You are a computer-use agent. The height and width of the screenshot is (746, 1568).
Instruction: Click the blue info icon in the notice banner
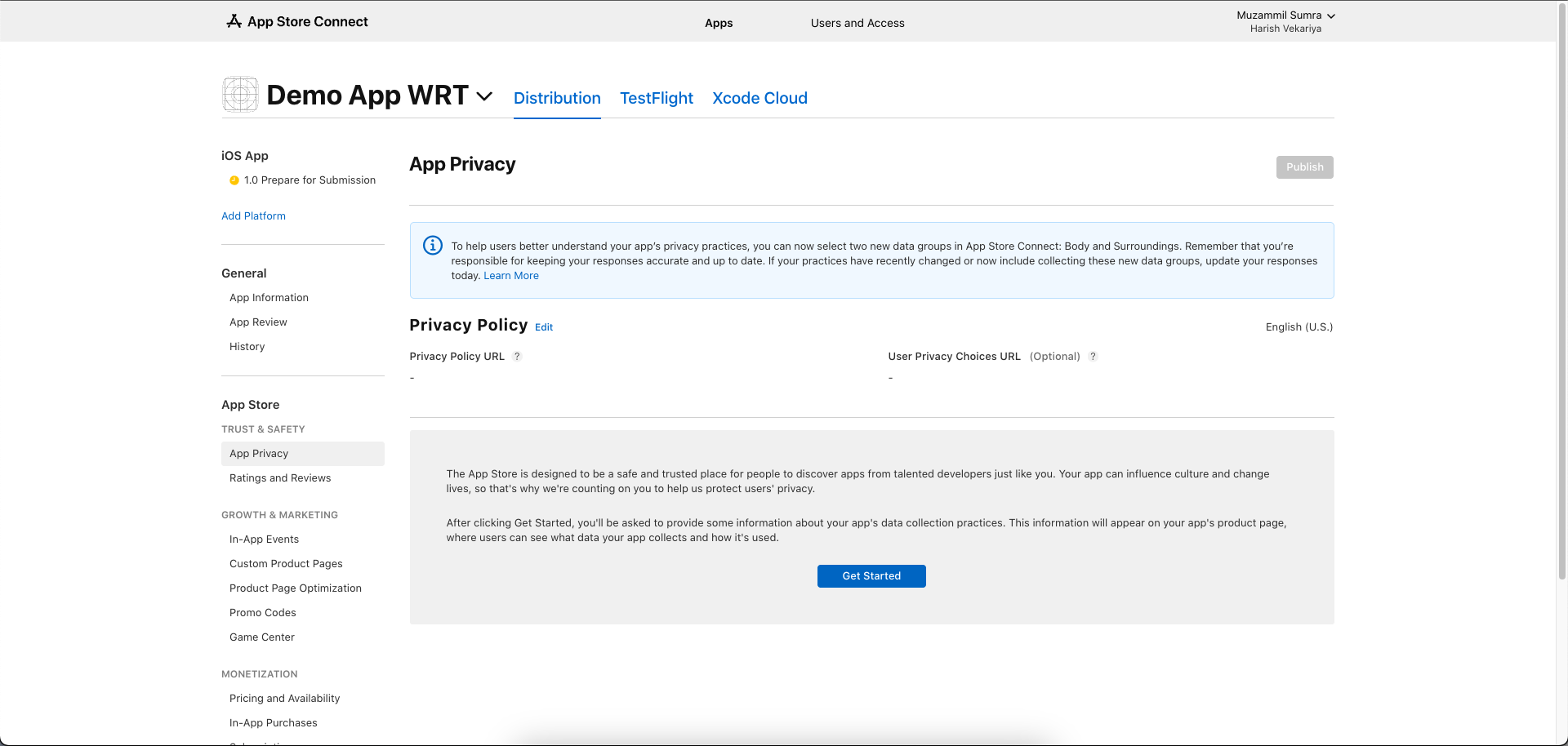433,245
